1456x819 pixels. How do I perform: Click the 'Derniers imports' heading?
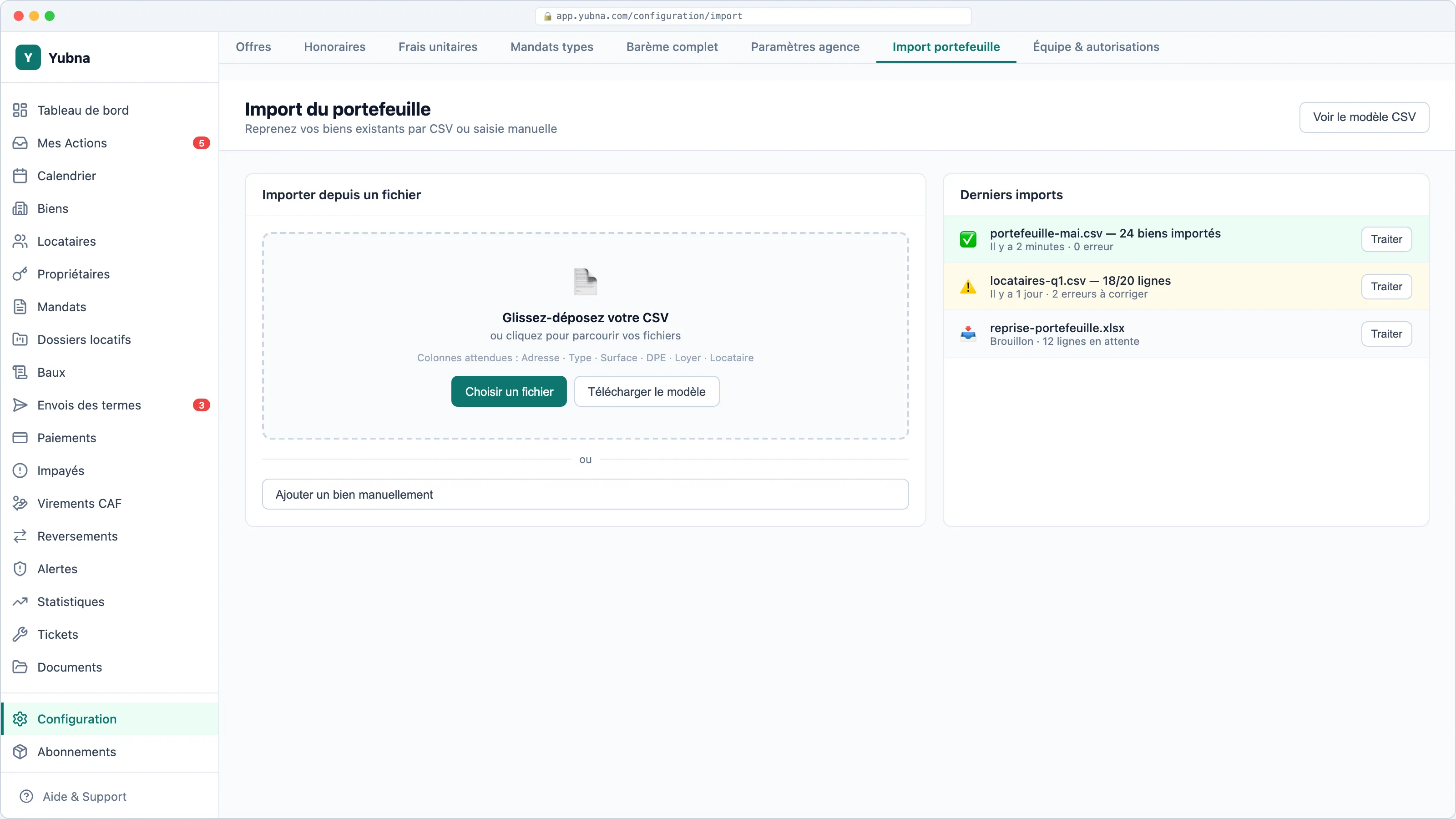1011,195
